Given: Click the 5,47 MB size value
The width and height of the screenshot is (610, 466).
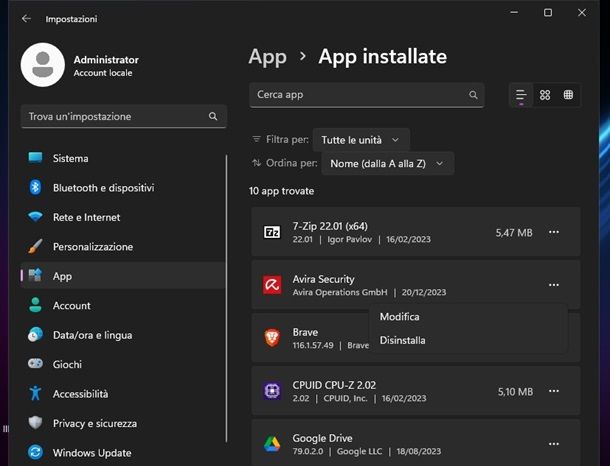Looking at the screenshot, I should [x=514, y=233].
